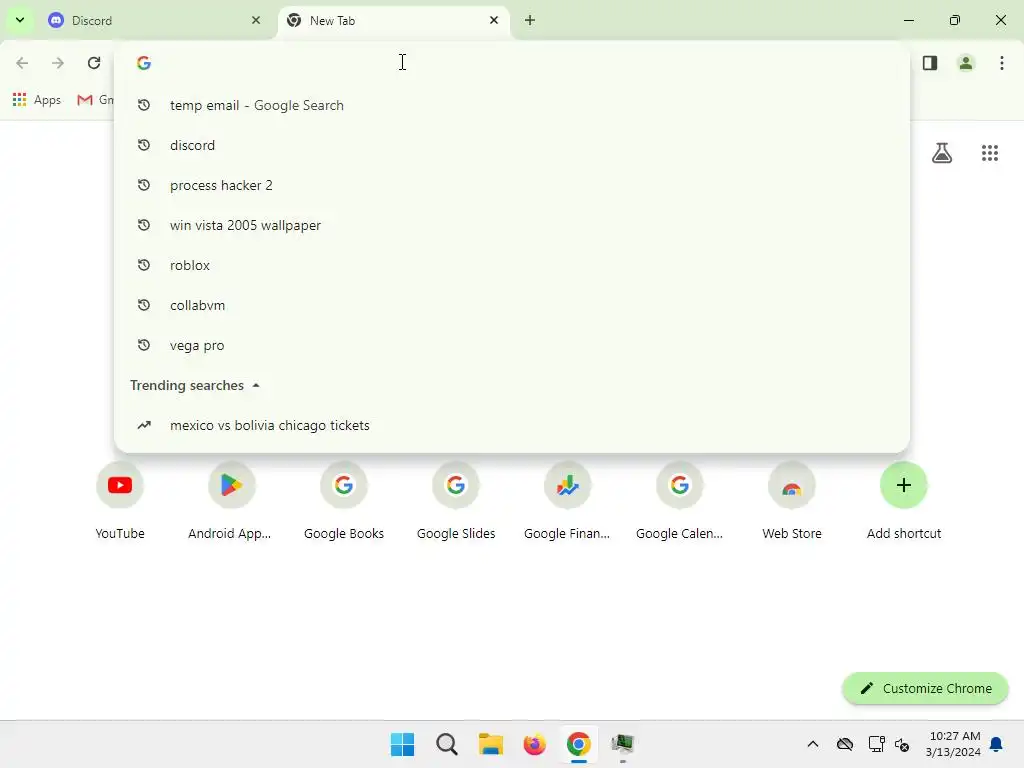Screen dimensions: 1024x768
Task: Open the Chrome profile avatar
Action: click(966, 63)
